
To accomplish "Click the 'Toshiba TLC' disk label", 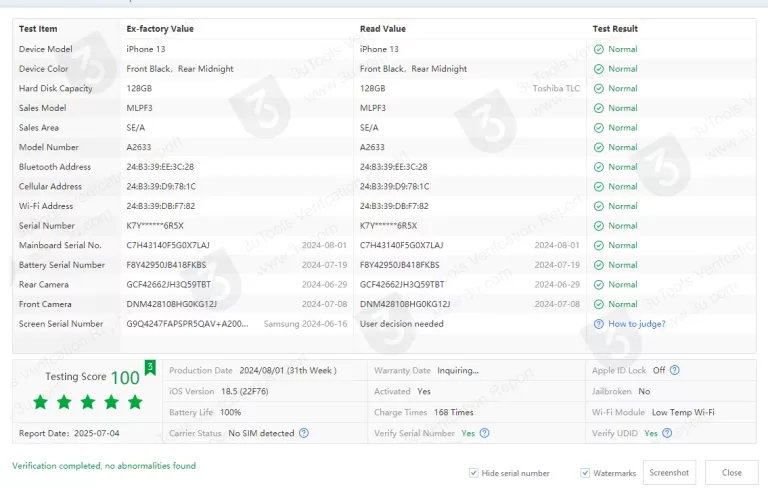I will pos(556,89).
